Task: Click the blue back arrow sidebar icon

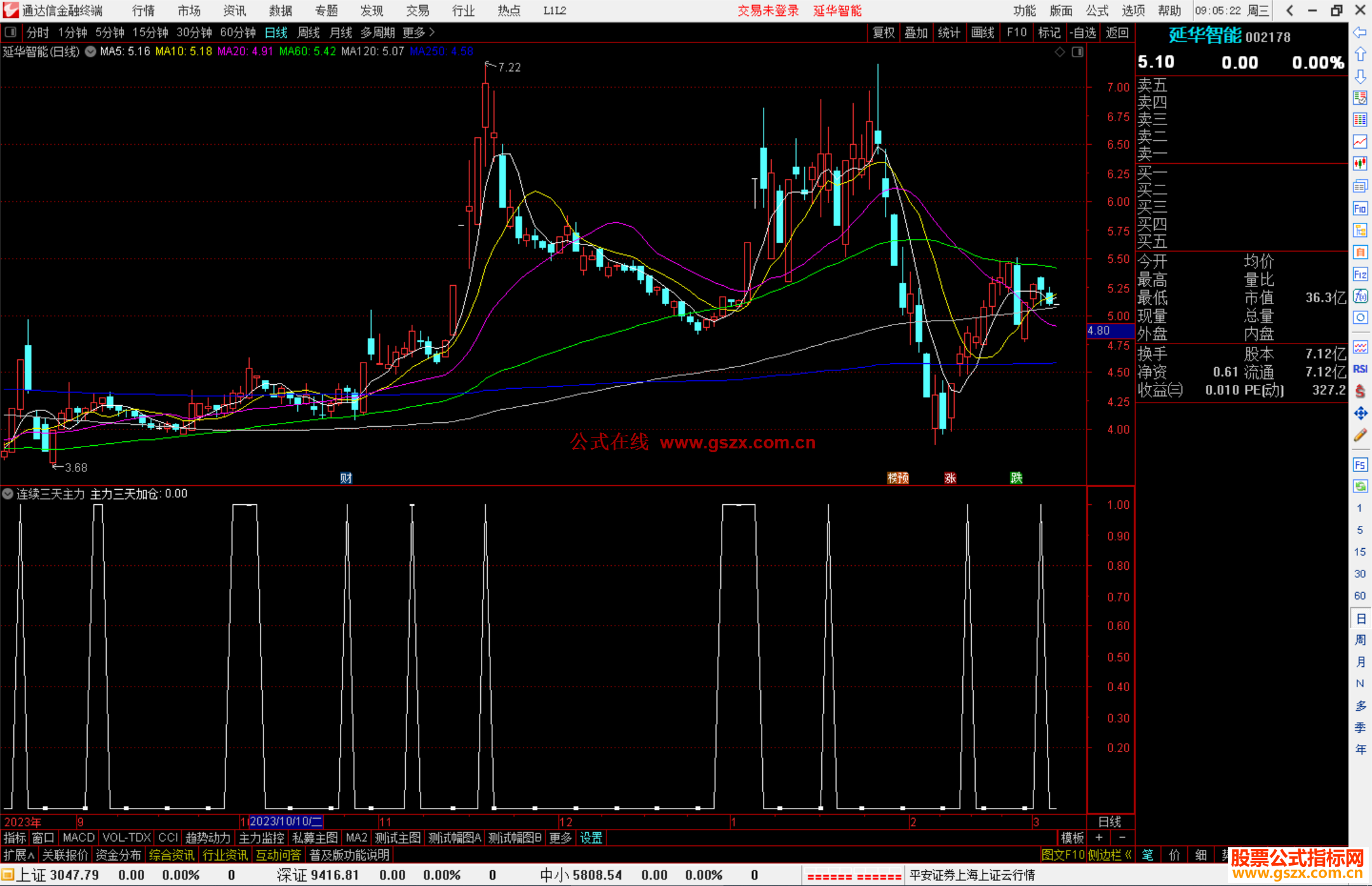Action: [x=1360, y=32]
